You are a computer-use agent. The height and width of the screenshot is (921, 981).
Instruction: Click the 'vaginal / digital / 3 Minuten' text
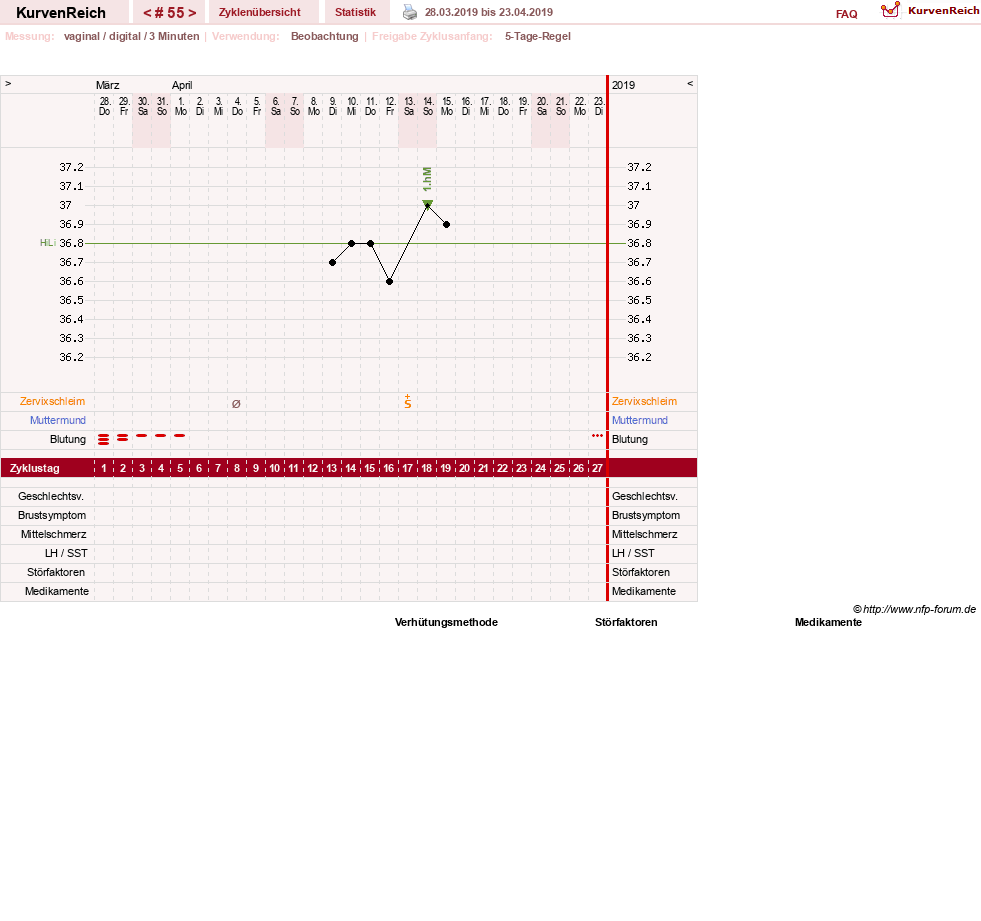(131, 36)
